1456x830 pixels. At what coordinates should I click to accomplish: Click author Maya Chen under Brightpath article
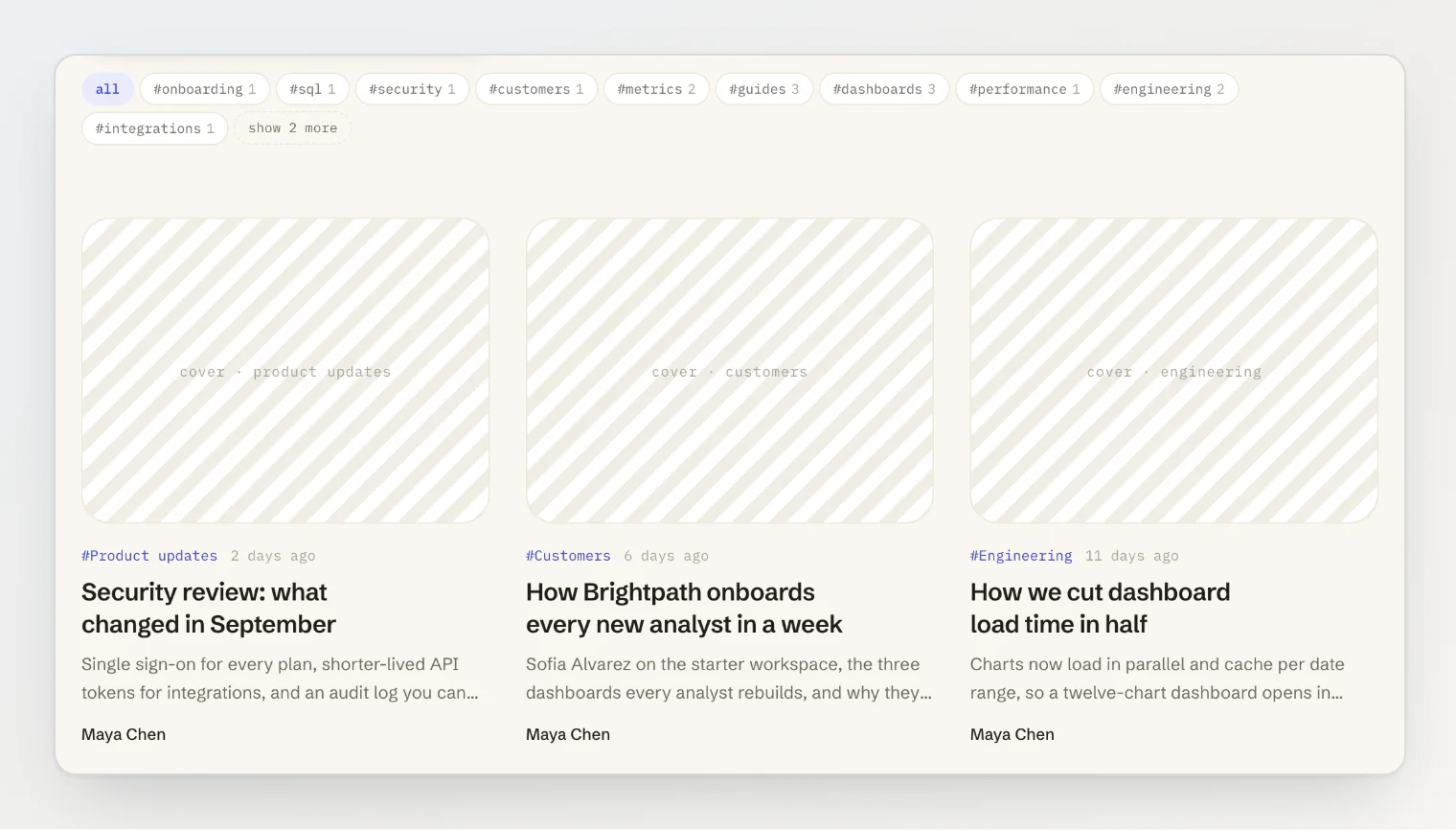(x=568, y=735)
